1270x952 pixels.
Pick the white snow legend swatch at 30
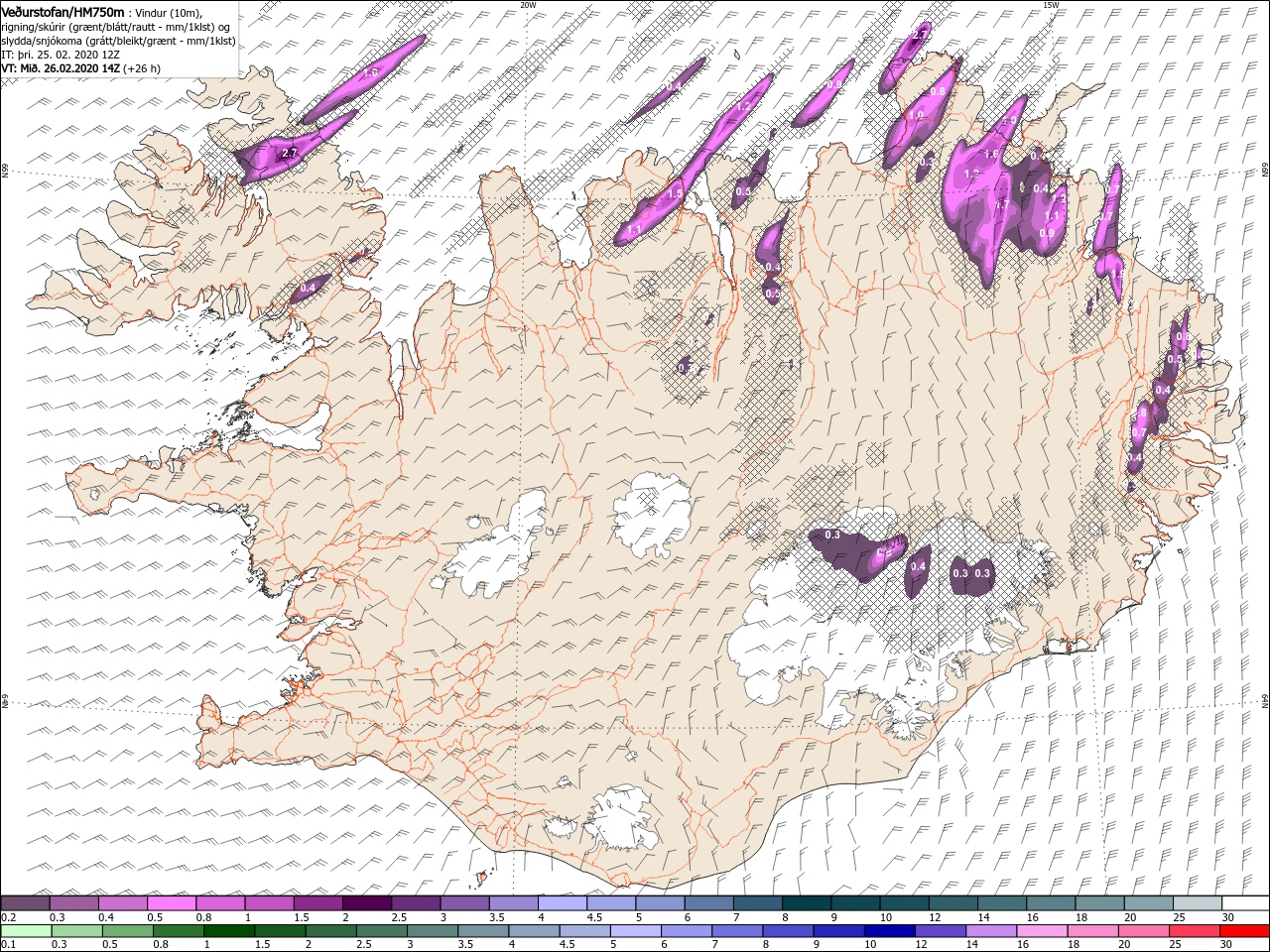(1245, 903)
